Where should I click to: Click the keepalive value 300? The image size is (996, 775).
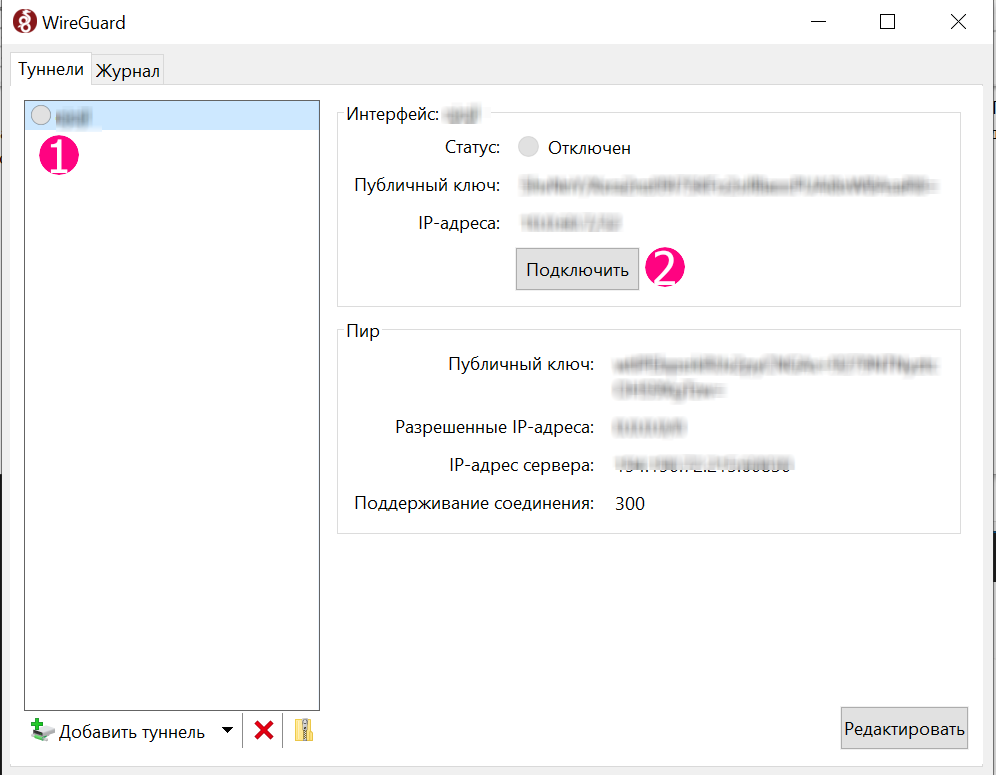(x=629, y=503)
